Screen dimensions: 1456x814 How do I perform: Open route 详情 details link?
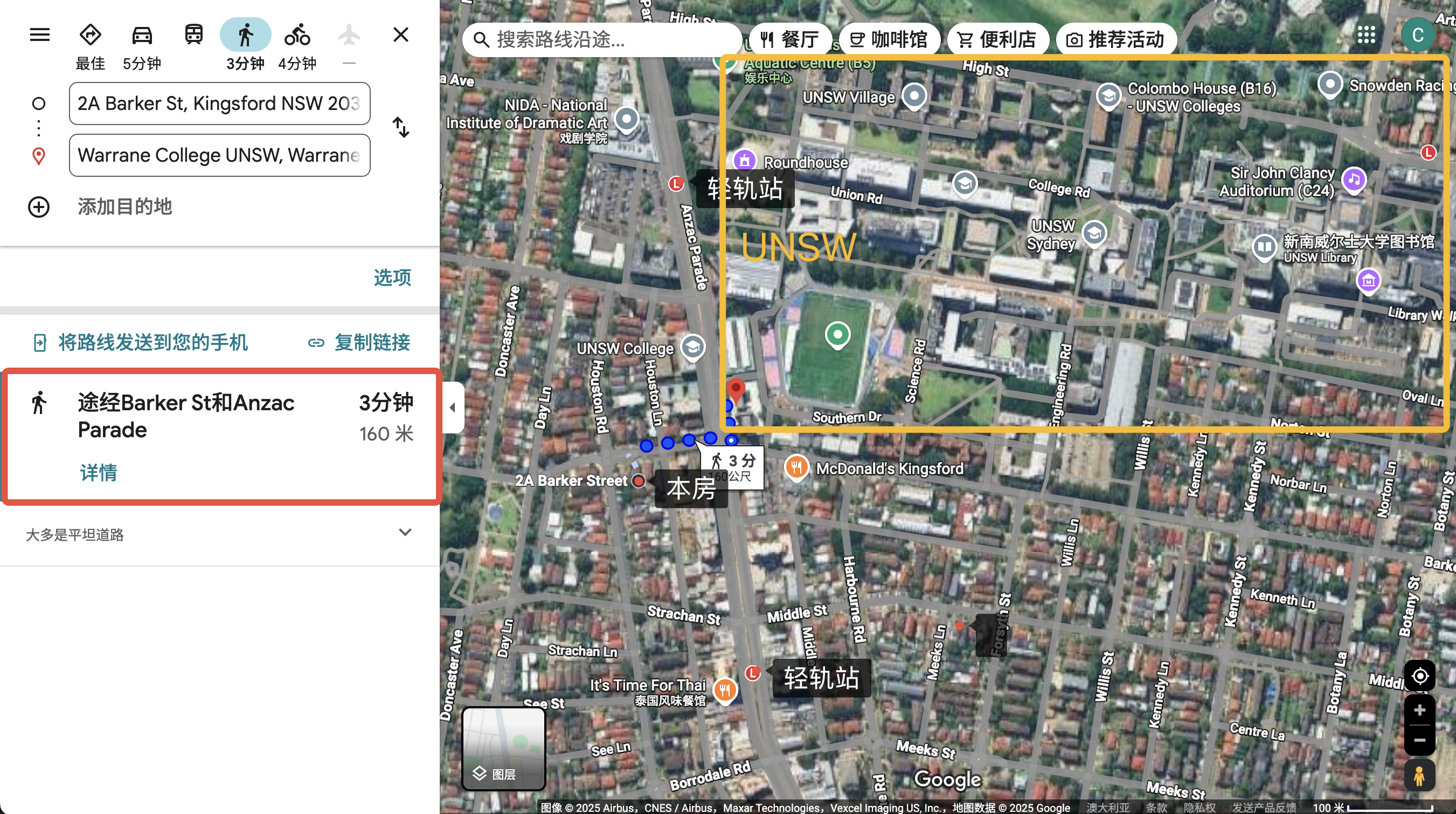click(x=99, y=473)
